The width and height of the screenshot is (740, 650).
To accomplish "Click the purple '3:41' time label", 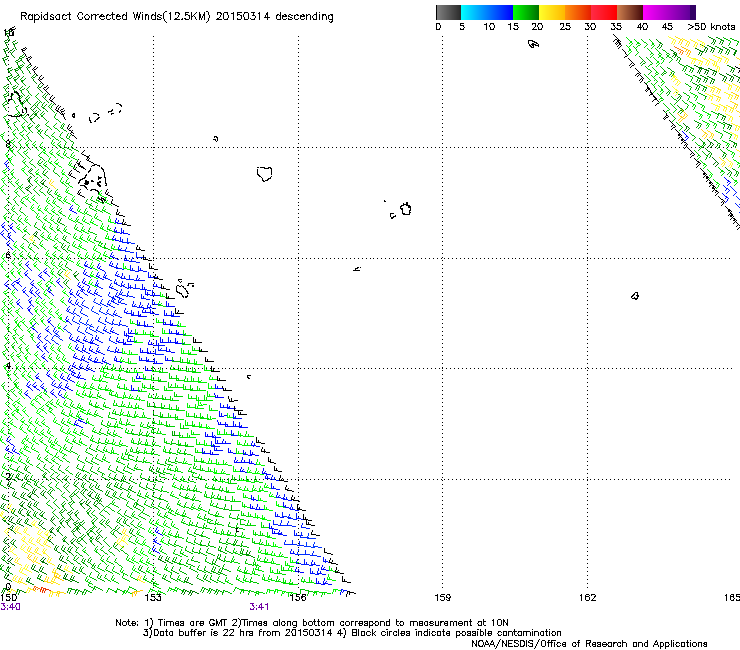I will coord(259,607).
